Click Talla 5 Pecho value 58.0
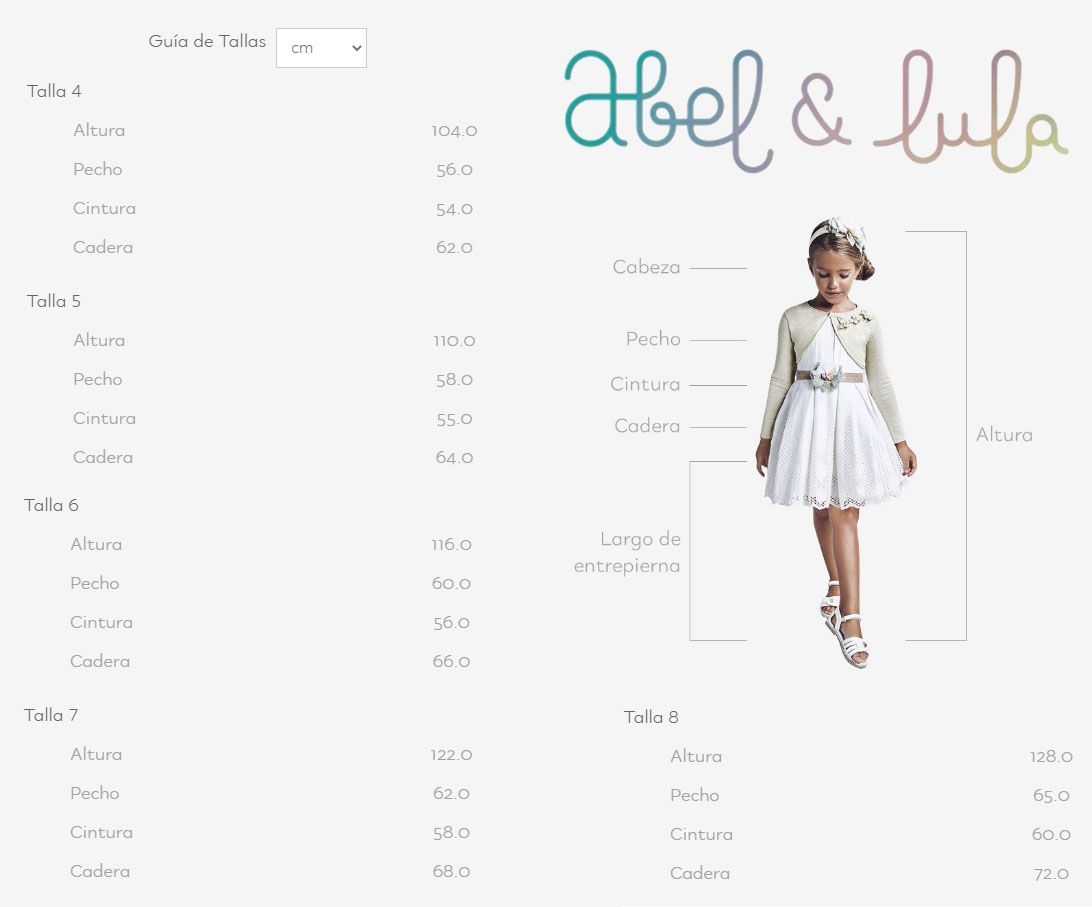This screenshot has height=907, width=1092. (454, 380)
